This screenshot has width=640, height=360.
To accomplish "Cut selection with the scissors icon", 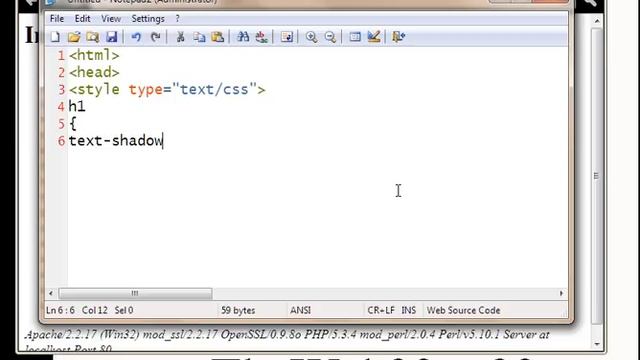I will pyautogui.click(x=180, y=37).
